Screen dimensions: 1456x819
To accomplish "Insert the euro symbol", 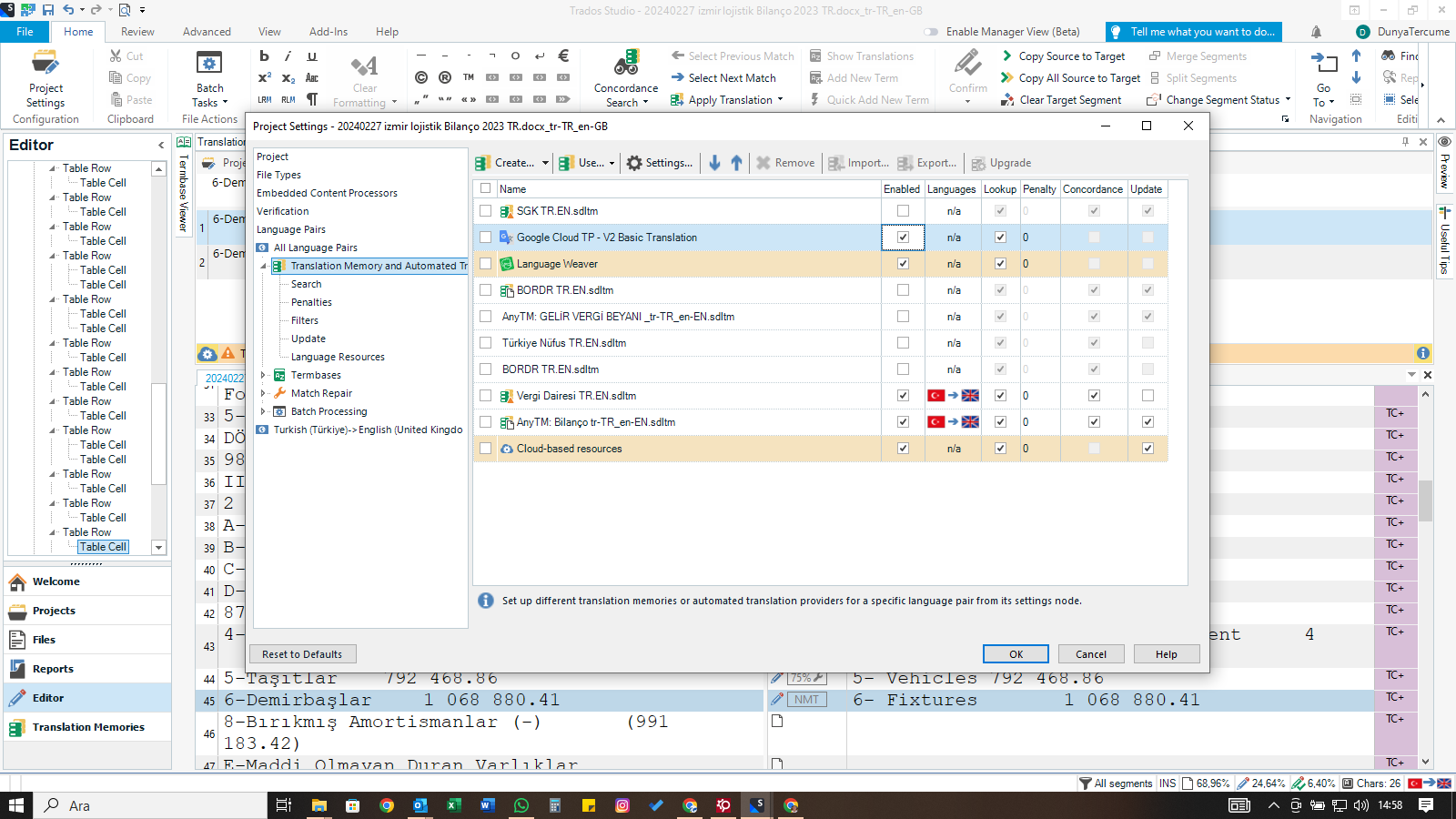I will (563, 56).
